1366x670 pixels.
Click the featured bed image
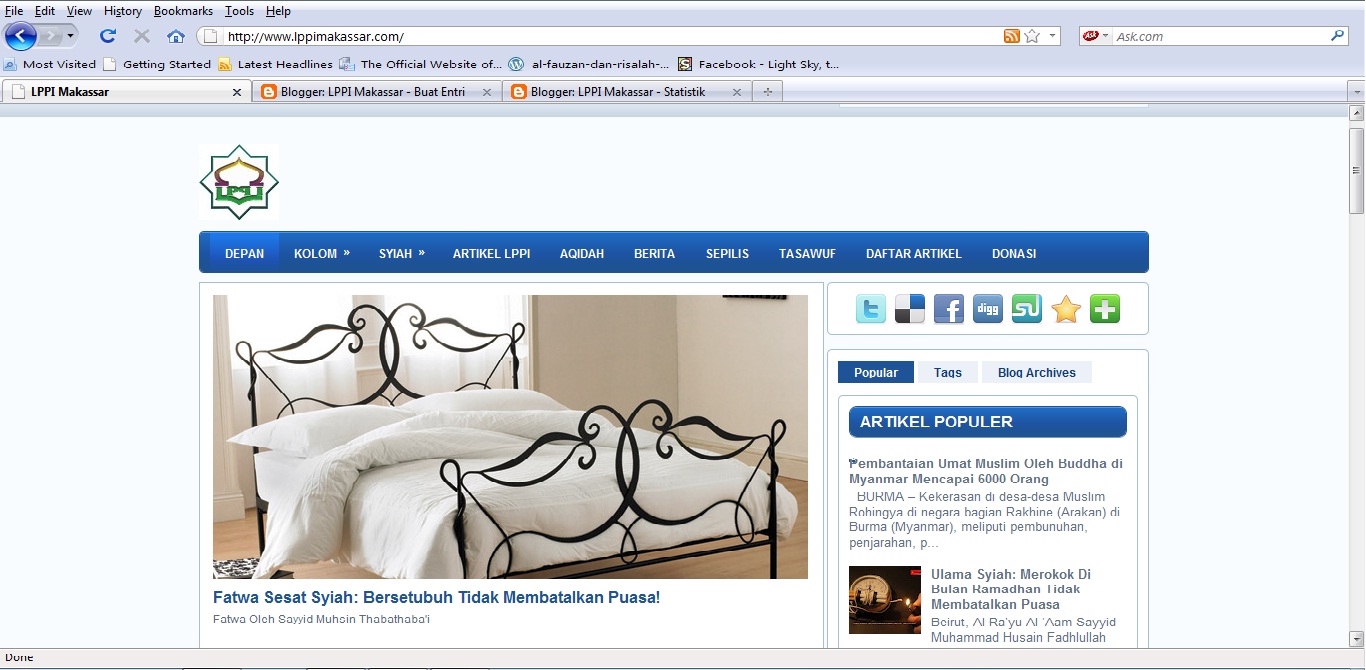tap(510, 437)
